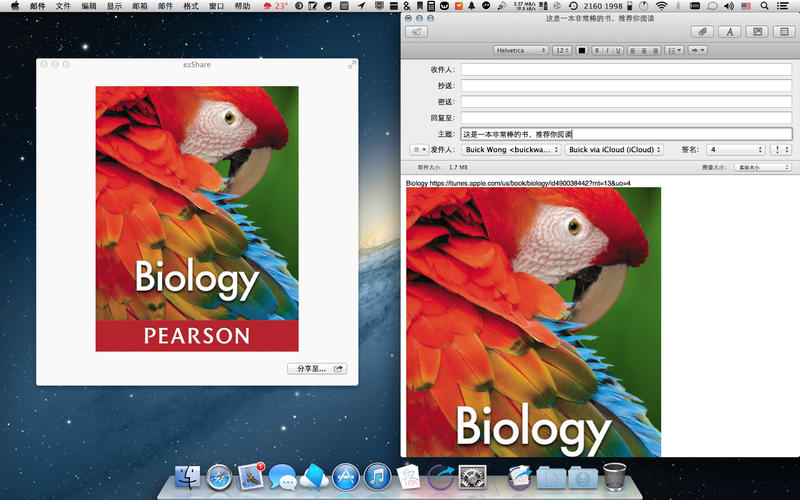This screenshot has height=500, width=800.
Task: Align text right in format bar
Action: tap(655, 50)
